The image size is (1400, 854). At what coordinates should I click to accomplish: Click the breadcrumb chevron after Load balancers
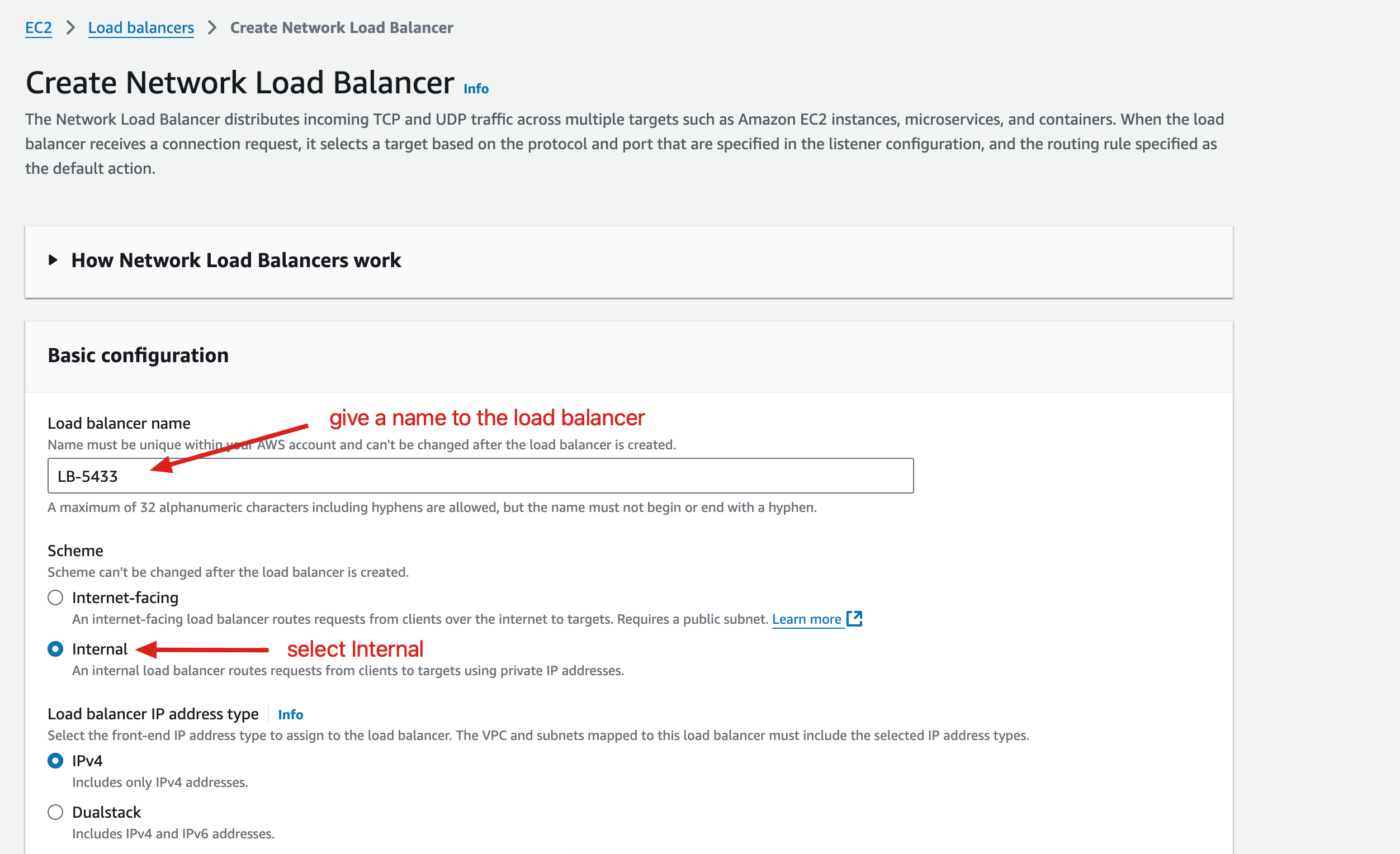(212, 27)
